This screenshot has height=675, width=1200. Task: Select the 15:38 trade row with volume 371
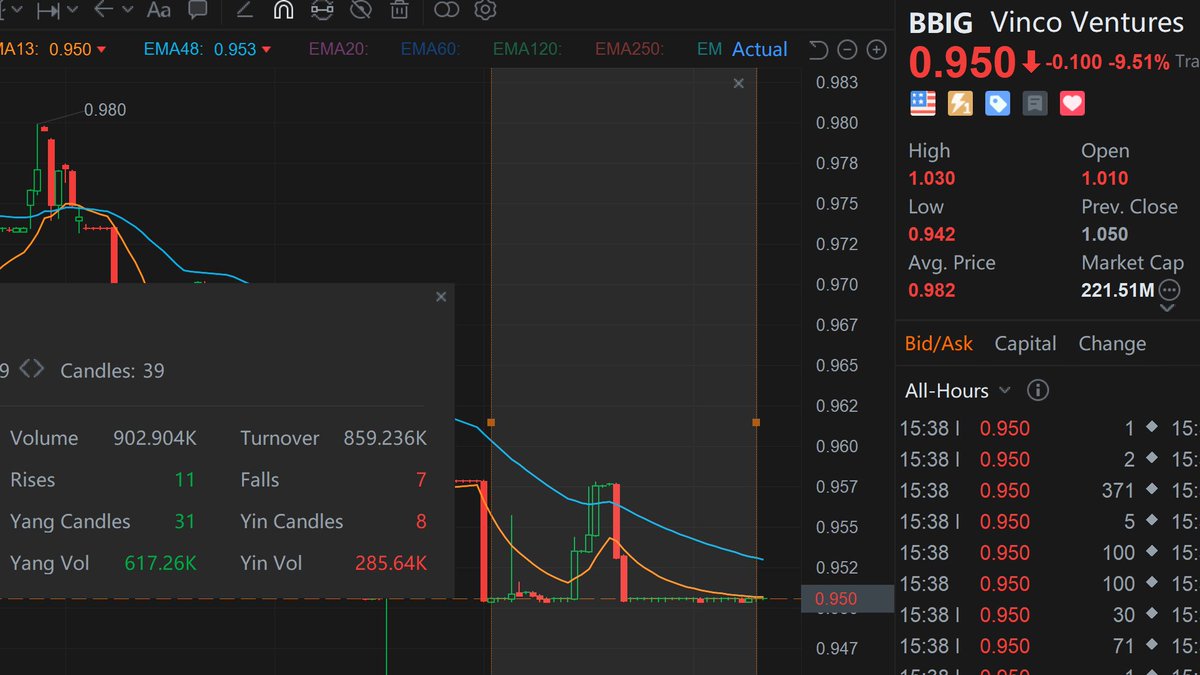tap(1047, 490)
